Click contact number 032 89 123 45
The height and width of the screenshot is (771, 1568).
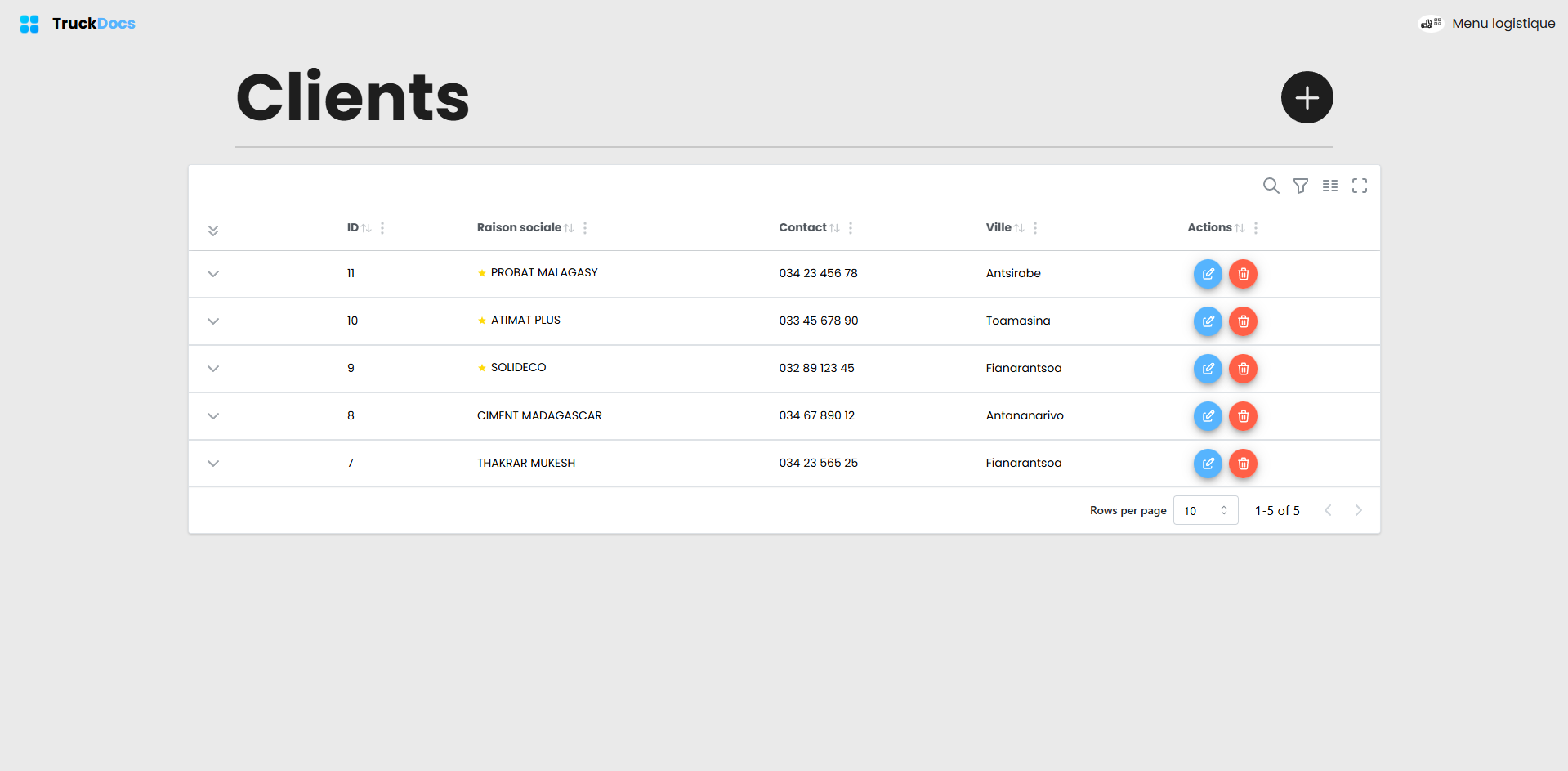coord(816,368)
